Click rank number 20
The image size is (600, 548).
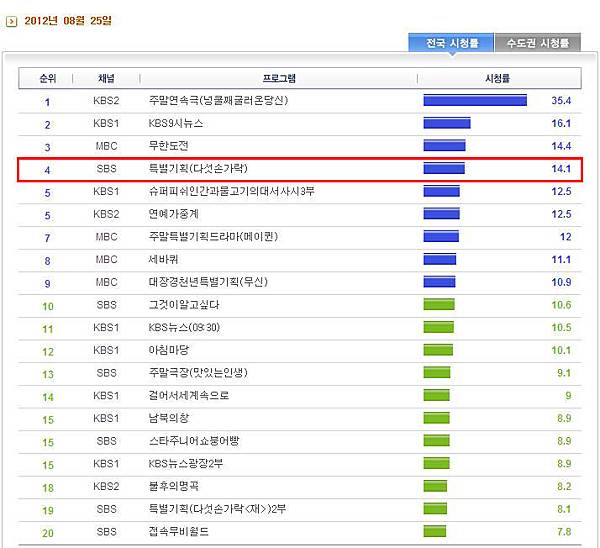tap(48, 533)
